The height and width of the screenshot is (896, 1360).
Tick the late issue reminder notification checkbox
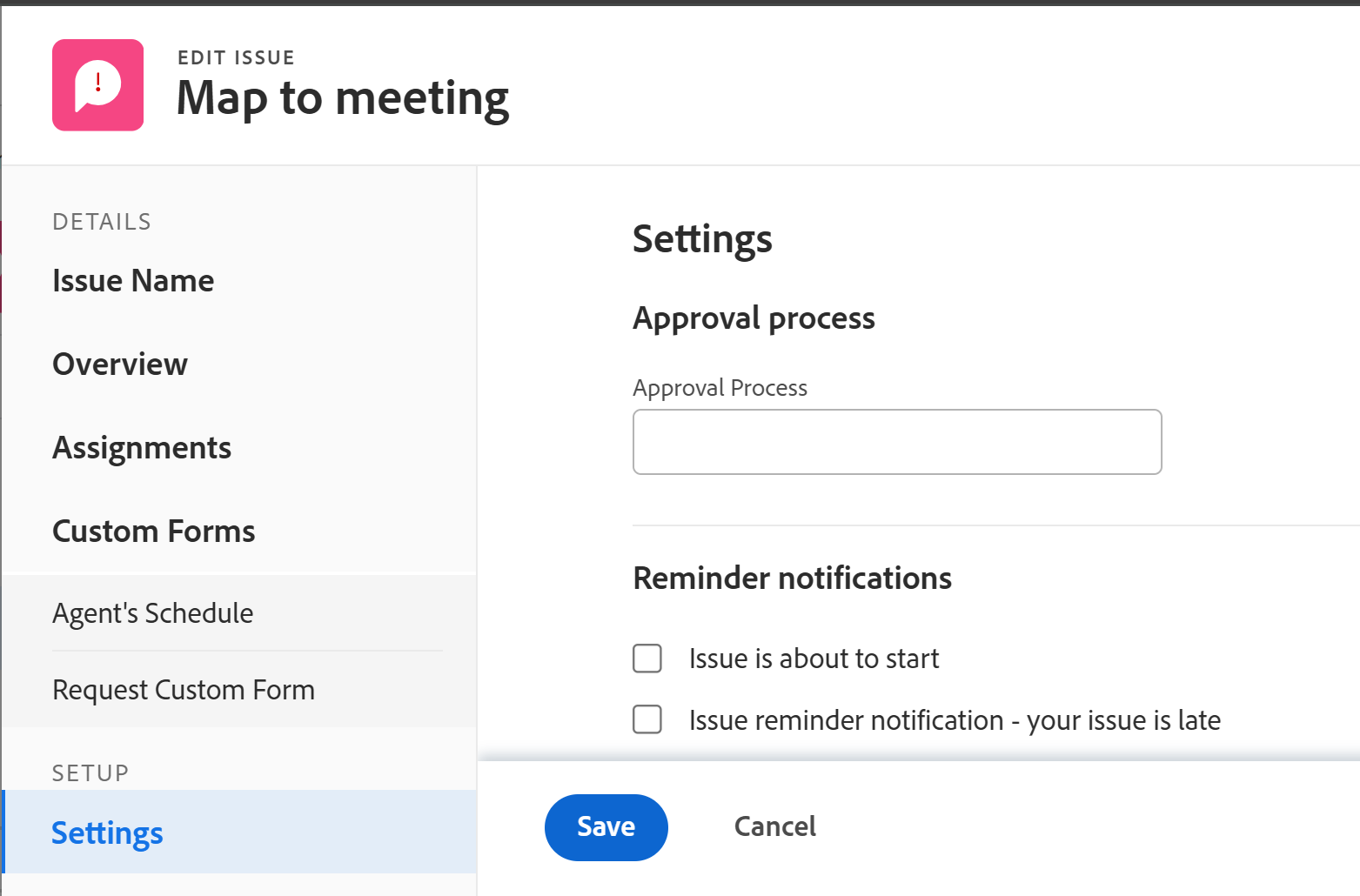tap(647, 719)
